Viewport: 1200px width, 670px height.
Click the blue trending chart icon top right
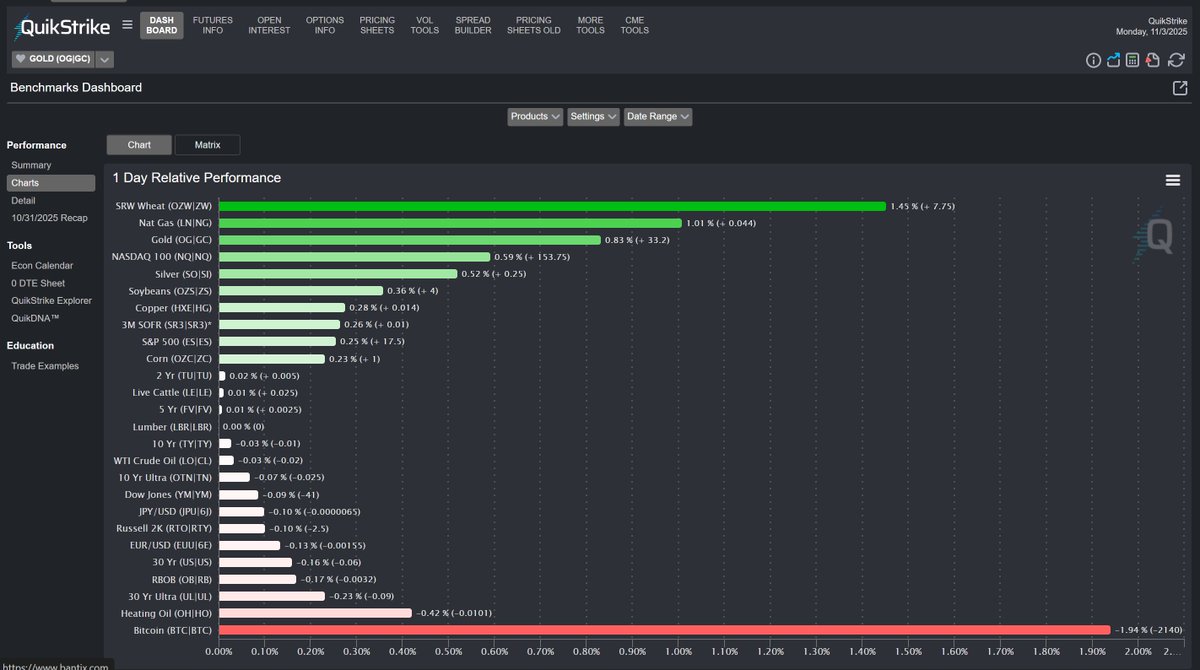click(1113, 60)
